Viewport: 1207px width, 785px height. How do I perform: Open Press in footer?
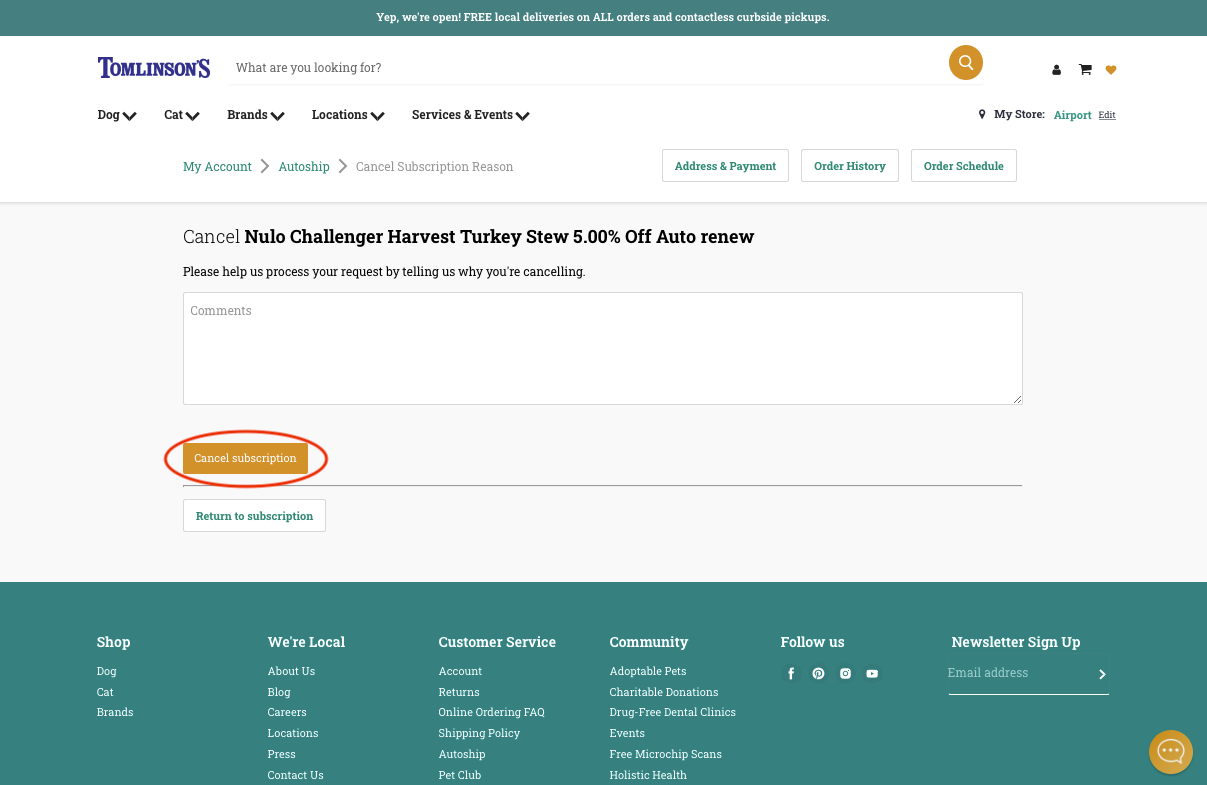[x=282, y=754]
